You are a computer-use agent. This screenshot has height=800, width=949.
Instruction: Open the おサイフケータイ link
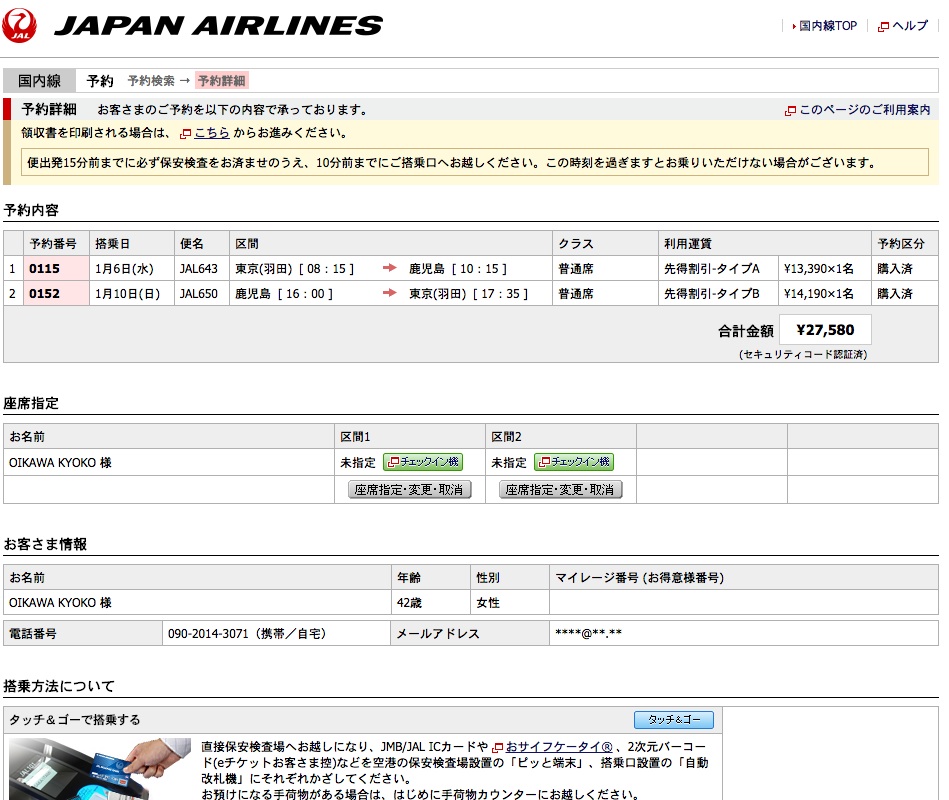559,747
